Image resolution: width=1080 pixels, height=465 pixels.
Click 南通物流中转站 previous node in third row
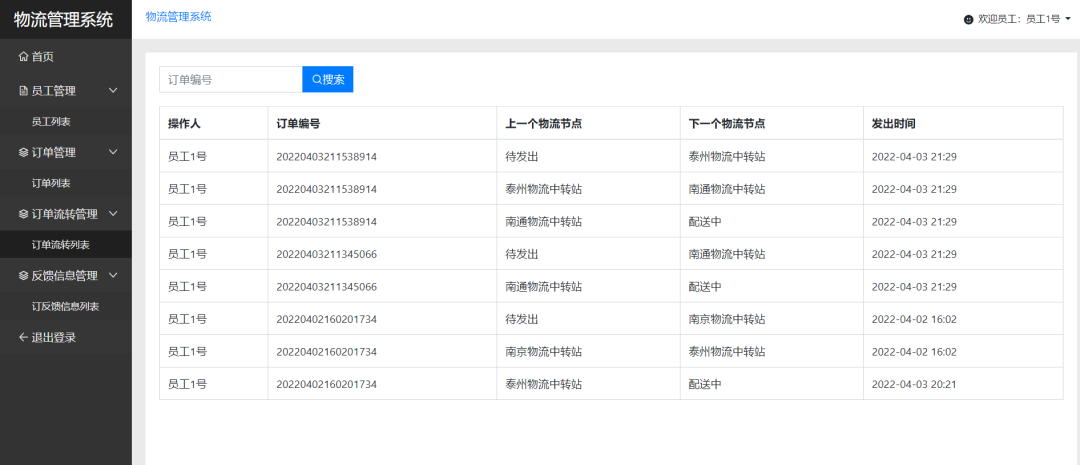coord(543,221)
